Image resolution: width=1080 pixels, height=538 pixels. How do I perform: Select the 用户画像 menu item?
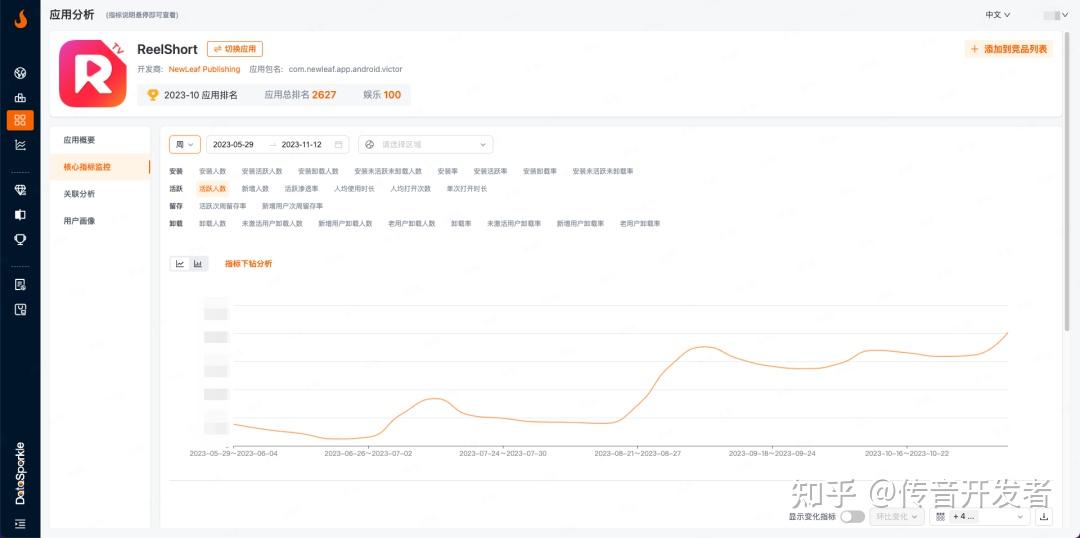[79, 221]
